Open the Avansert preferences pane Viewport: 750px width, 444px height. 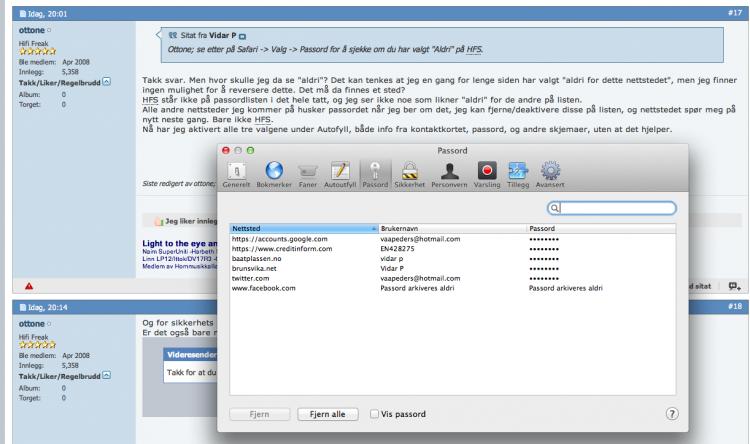(550, 175)
